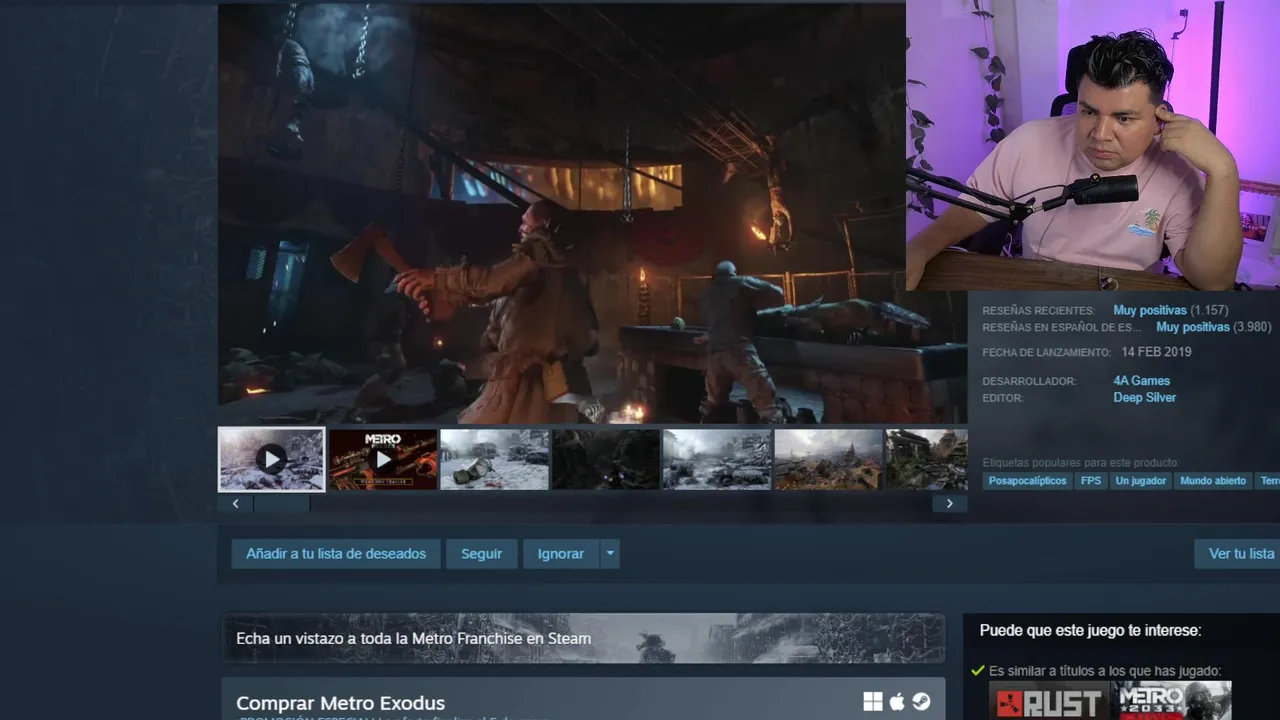
Task: Open Spanish reviews Muy positivas link
Action: pyautogui.click(x=1193, y=327)
